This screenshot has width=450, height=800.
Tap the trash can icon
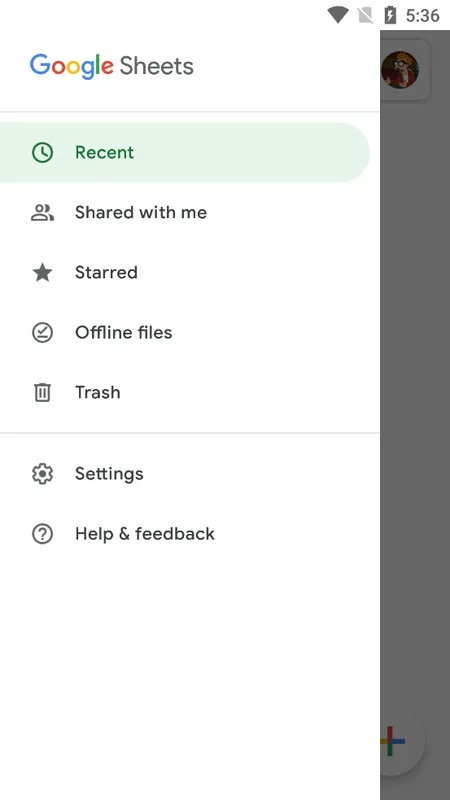42,392
